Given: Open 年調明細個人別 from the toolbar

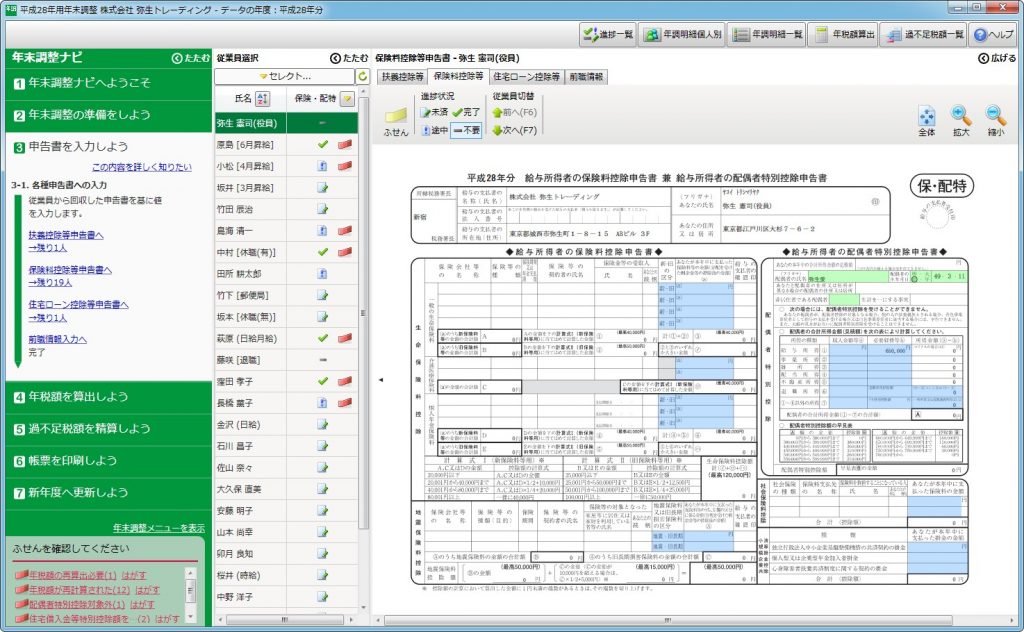Looking at the screenshot, I should (x=681, y=35).
